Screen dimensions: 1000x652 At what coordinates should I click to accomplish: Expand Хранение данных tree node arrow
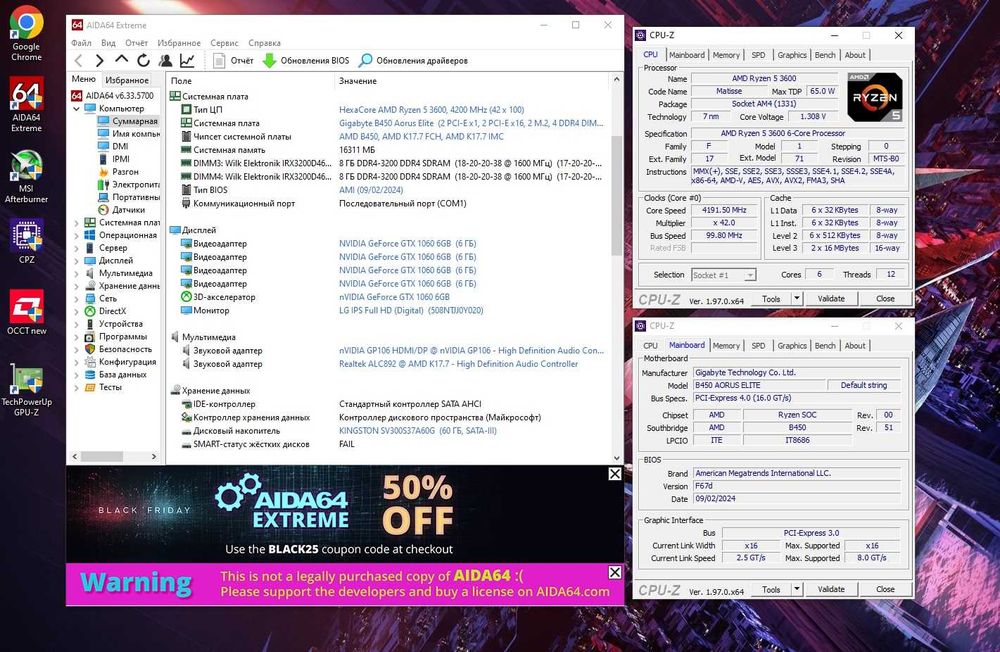click(77, 286)
